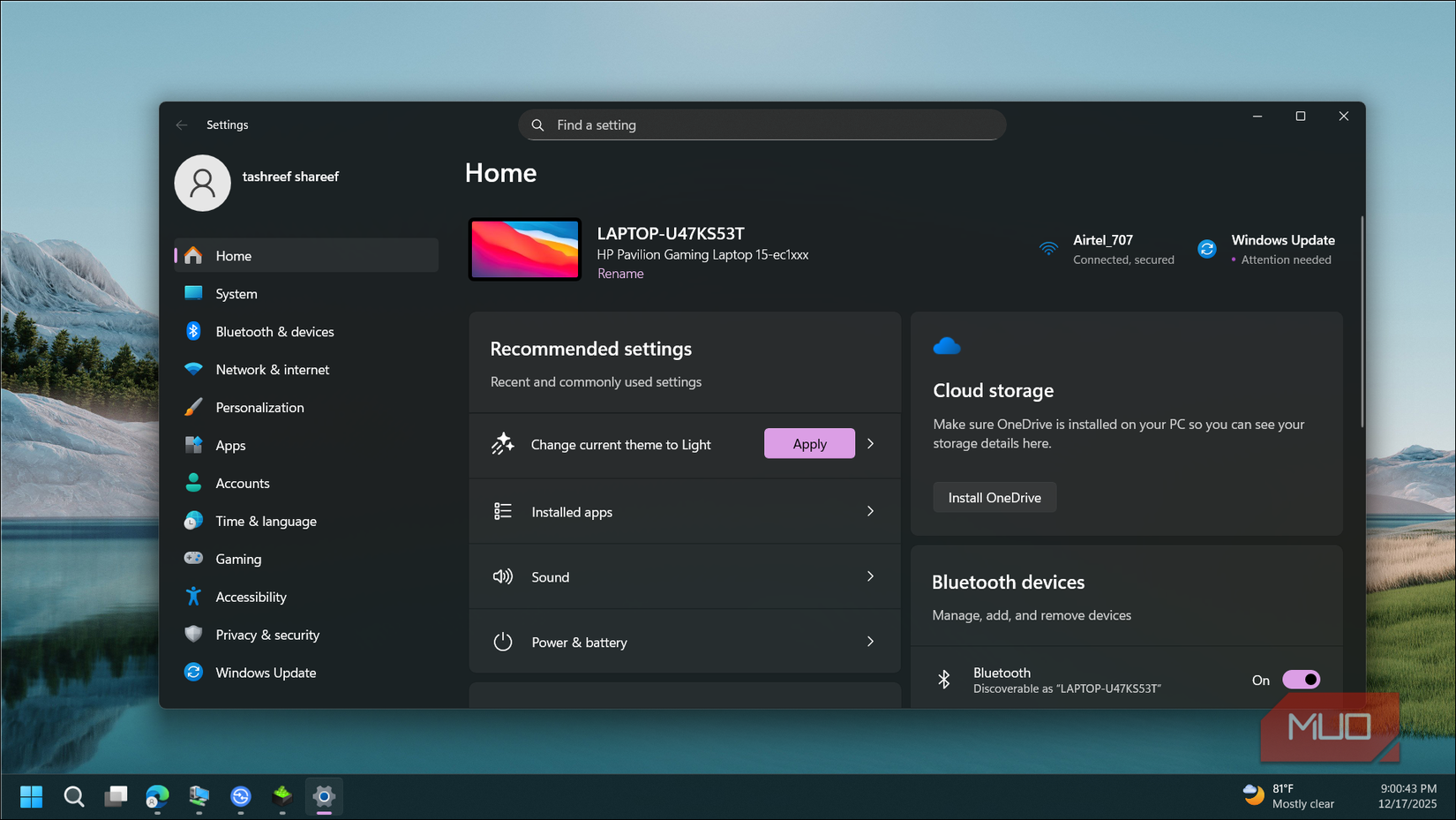This screenshot has height=820, width=1456.
Task: Turn off Bluetooth with the toggle
Action: click(x=1302, y=679)
